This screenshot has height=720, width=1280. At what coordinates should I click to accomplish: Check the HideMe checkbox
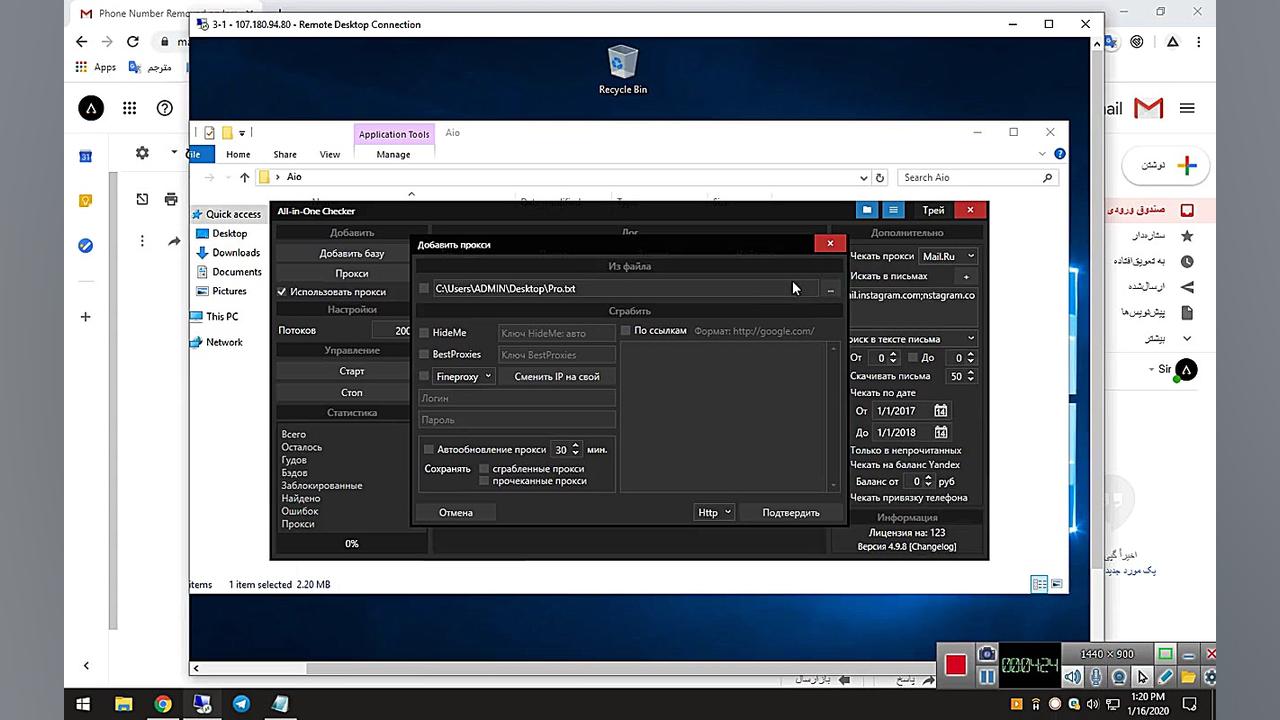[x=424, y=332]
